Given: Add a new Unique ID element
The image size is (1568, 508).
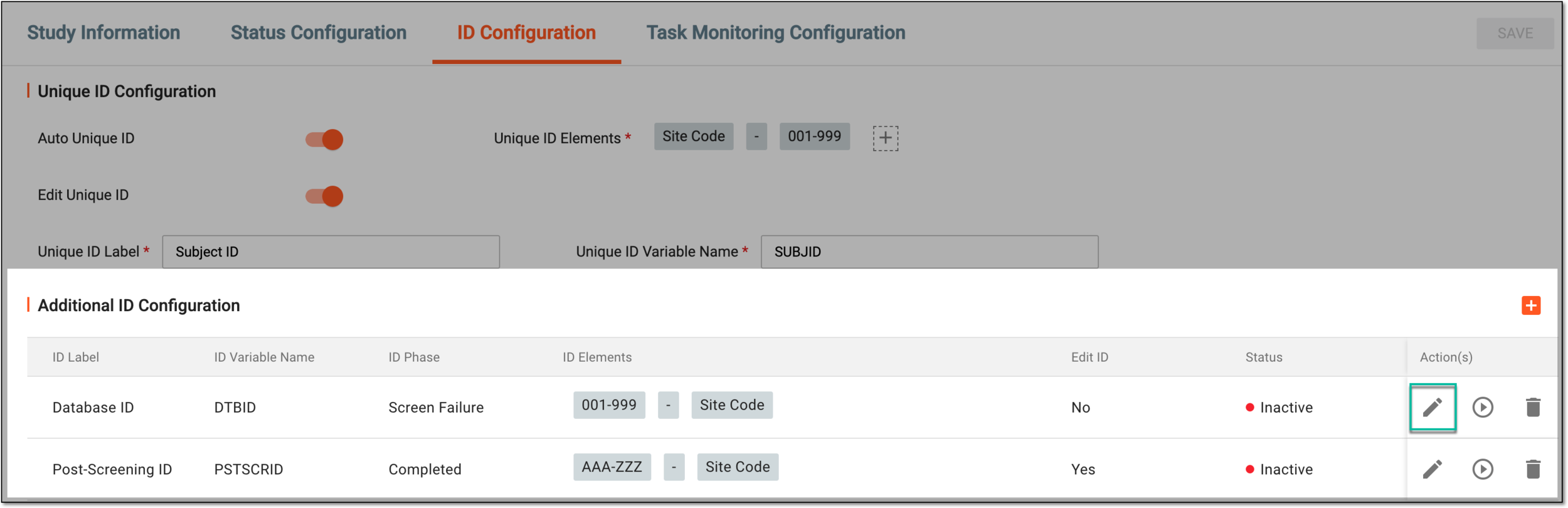Looking at the screenshot, I should point(885,138).
